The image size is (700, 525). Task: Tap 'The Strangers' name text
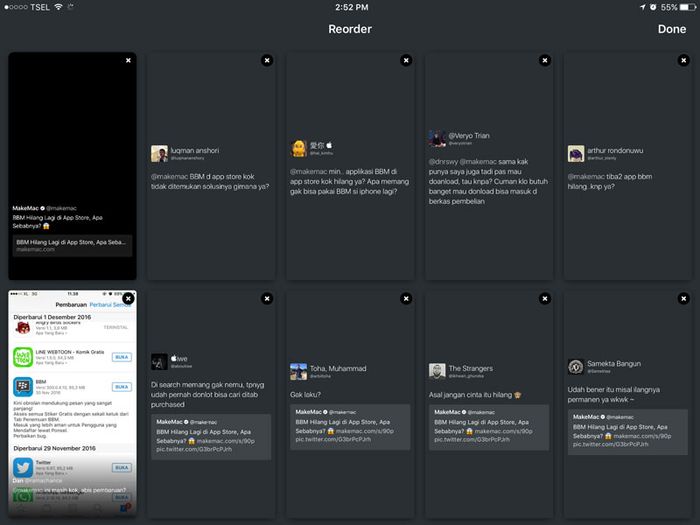click(471, 368)
